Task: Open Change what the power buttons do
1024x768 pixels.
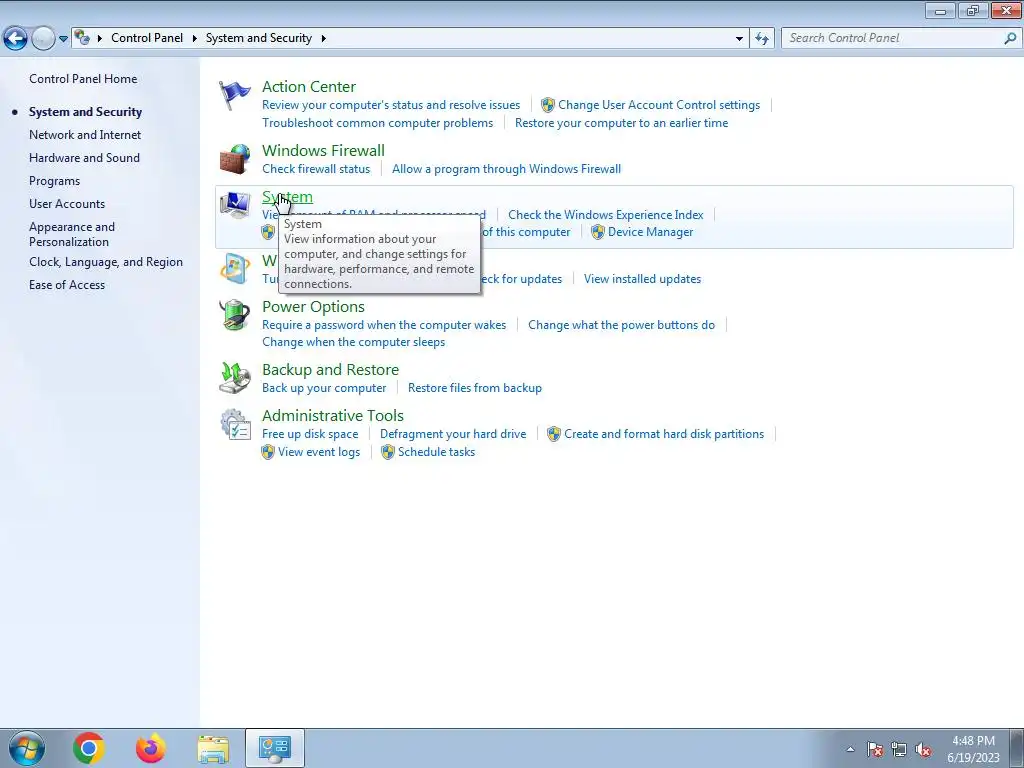Action: point(621,325)
